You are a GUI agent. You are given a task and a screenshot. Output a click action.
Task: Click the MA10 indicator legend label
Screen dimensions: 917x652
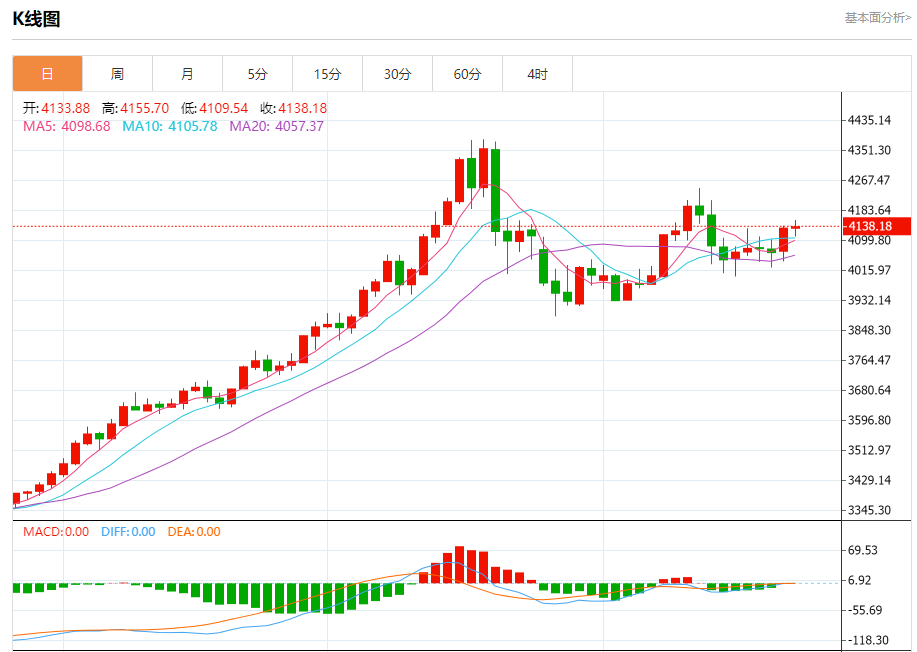(x=169, y=126)
